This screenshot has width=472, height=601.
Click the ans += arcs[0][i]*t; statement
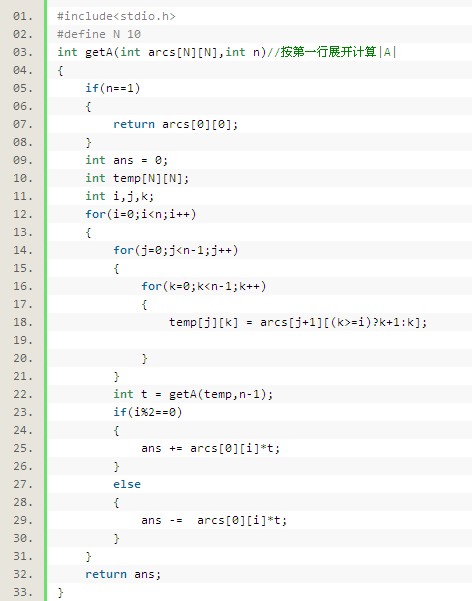(x=211, y=448)
